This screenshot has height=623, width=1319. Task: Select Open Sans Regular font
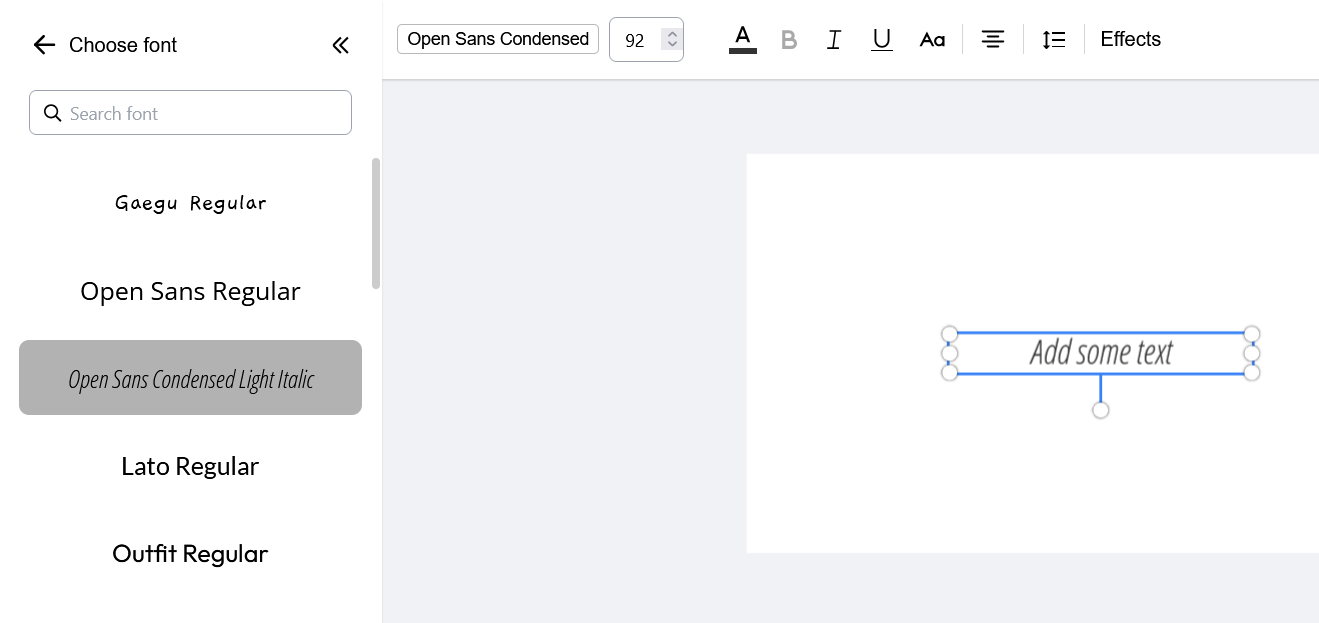pyautogui.click(x=190, y=291)
